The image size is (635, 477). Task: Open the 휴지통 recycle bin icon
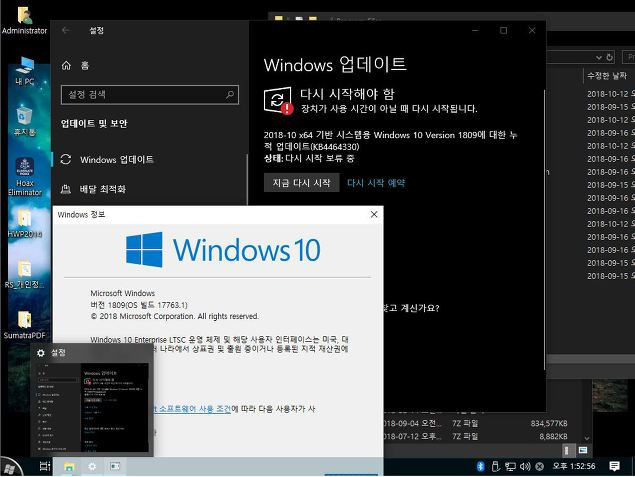point(25,121)
